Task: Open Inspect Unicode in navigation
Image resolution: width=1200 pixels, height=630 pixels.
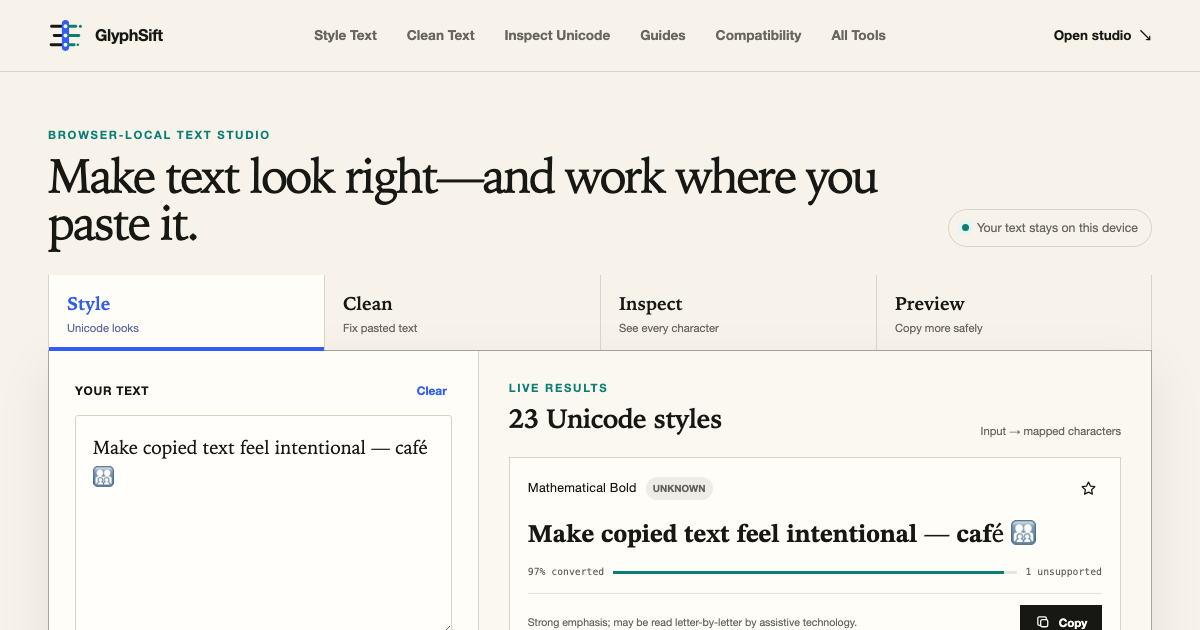Action: (x=557, y=35)
